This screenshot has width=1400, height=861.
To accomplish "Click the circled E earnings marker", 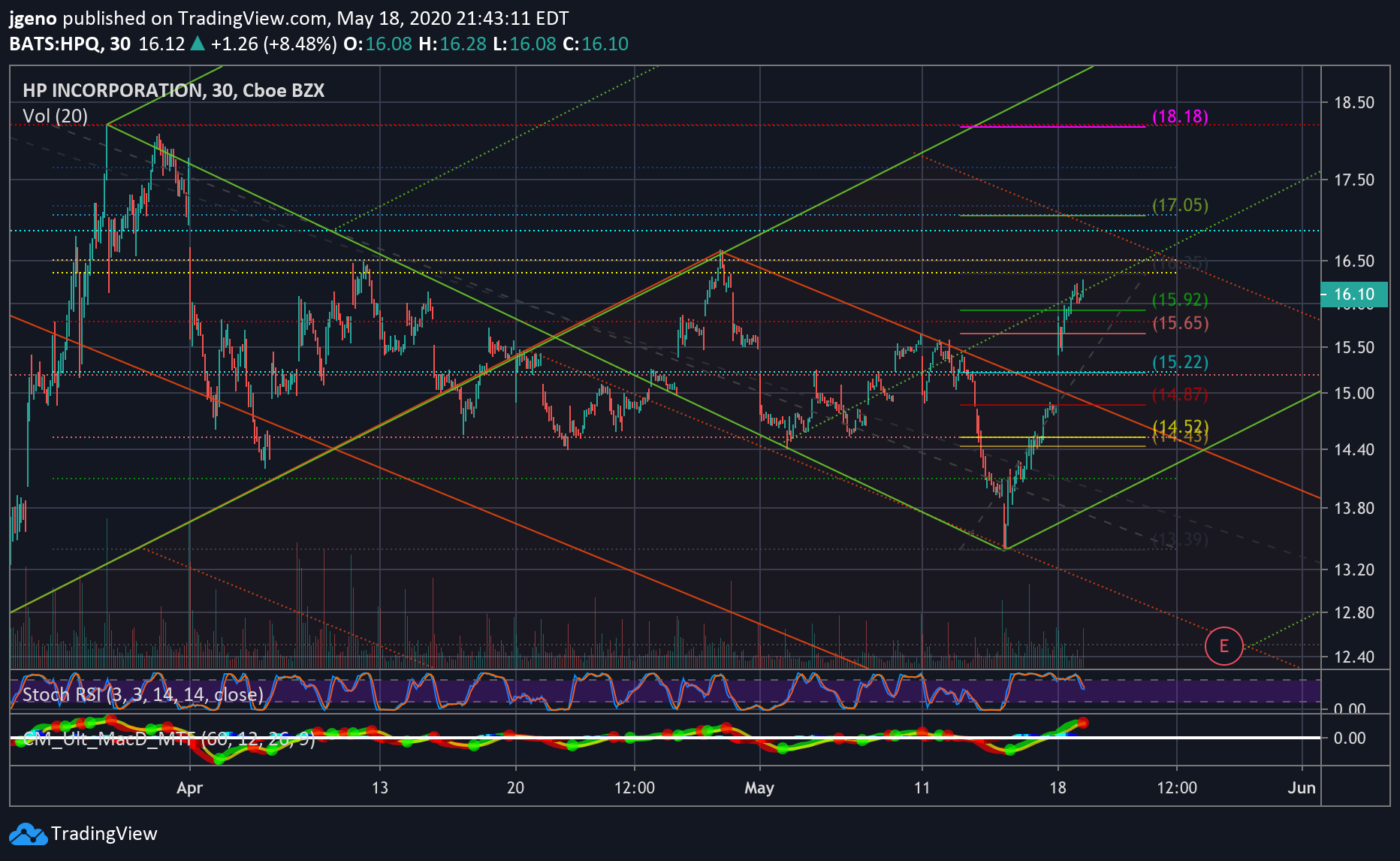I will (1223, 646).
